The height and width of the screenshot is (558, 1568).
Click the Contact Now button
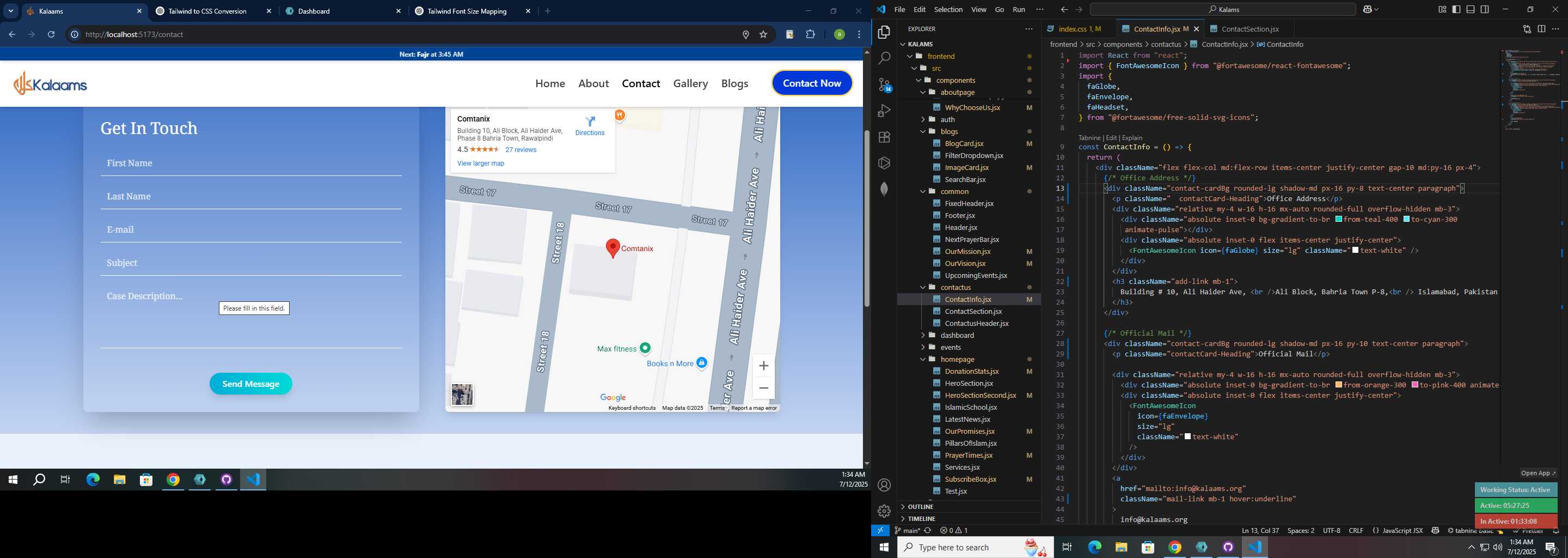point(811,83)
